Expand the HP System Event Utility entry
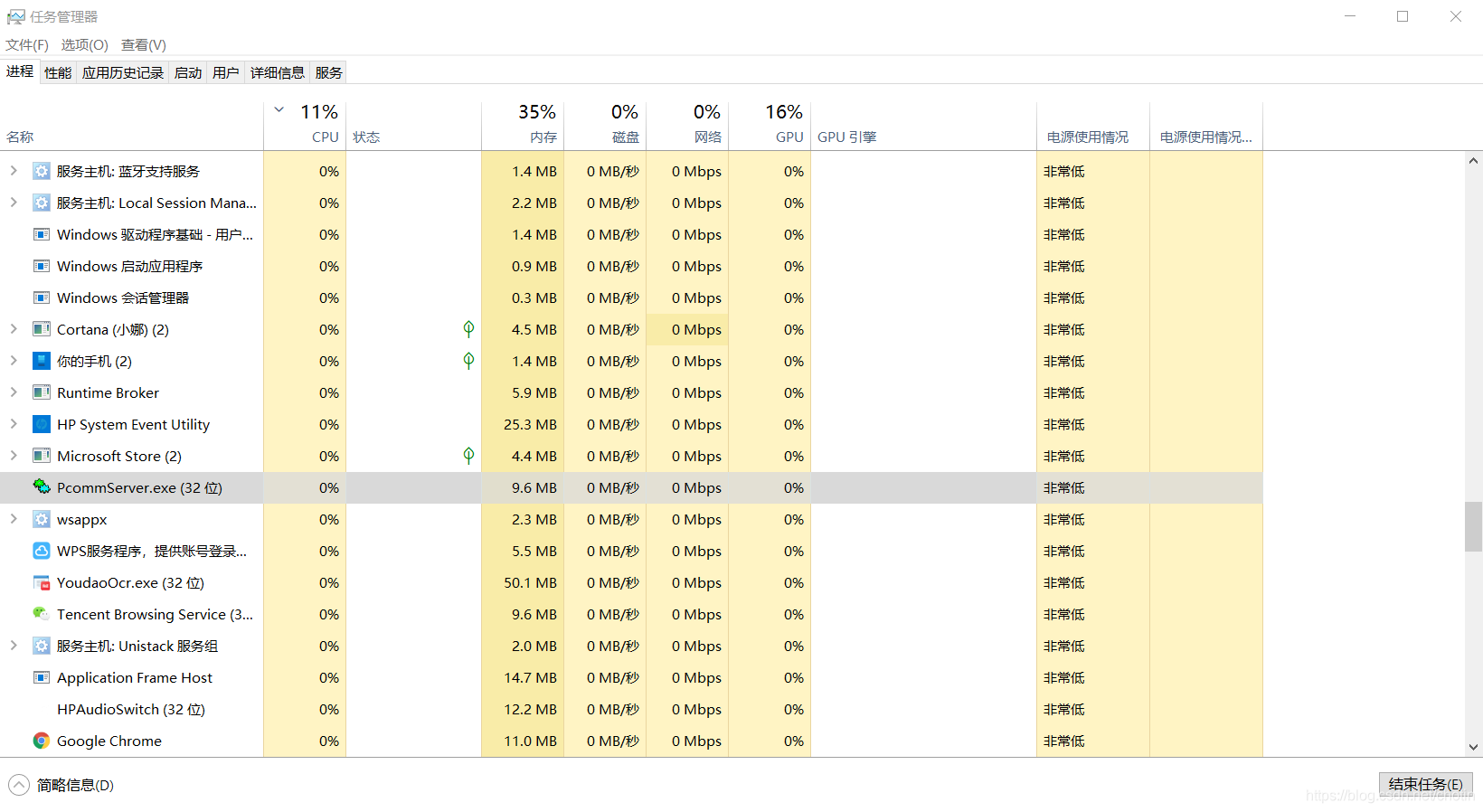Image resolution: width=1483 pixels, height=812 pixels. point(14,423)
